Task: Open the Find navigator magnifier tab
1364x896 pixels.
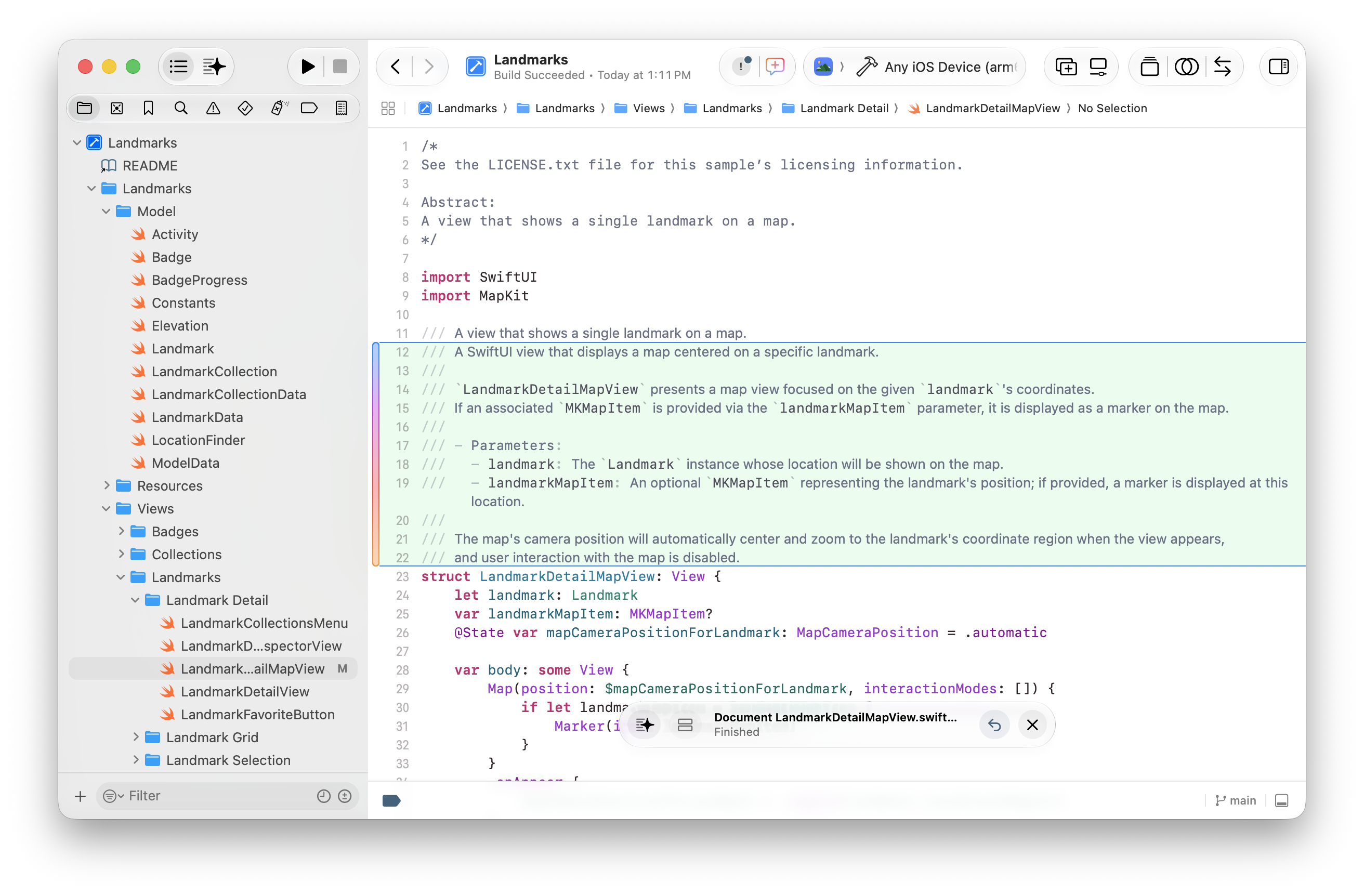Action: (x=180, y=108)
